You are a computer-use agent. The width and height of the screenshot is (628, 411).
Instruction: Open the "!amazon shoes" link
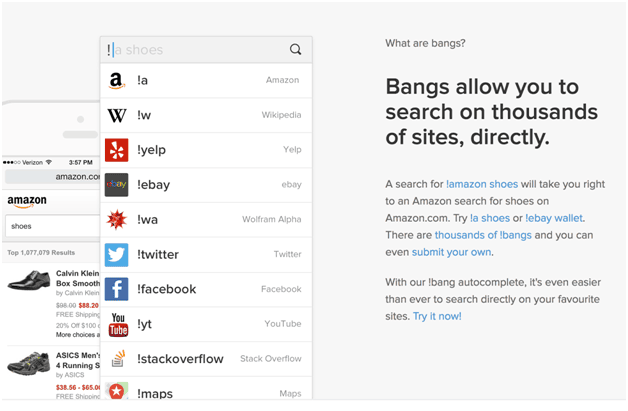click(482, 184)
